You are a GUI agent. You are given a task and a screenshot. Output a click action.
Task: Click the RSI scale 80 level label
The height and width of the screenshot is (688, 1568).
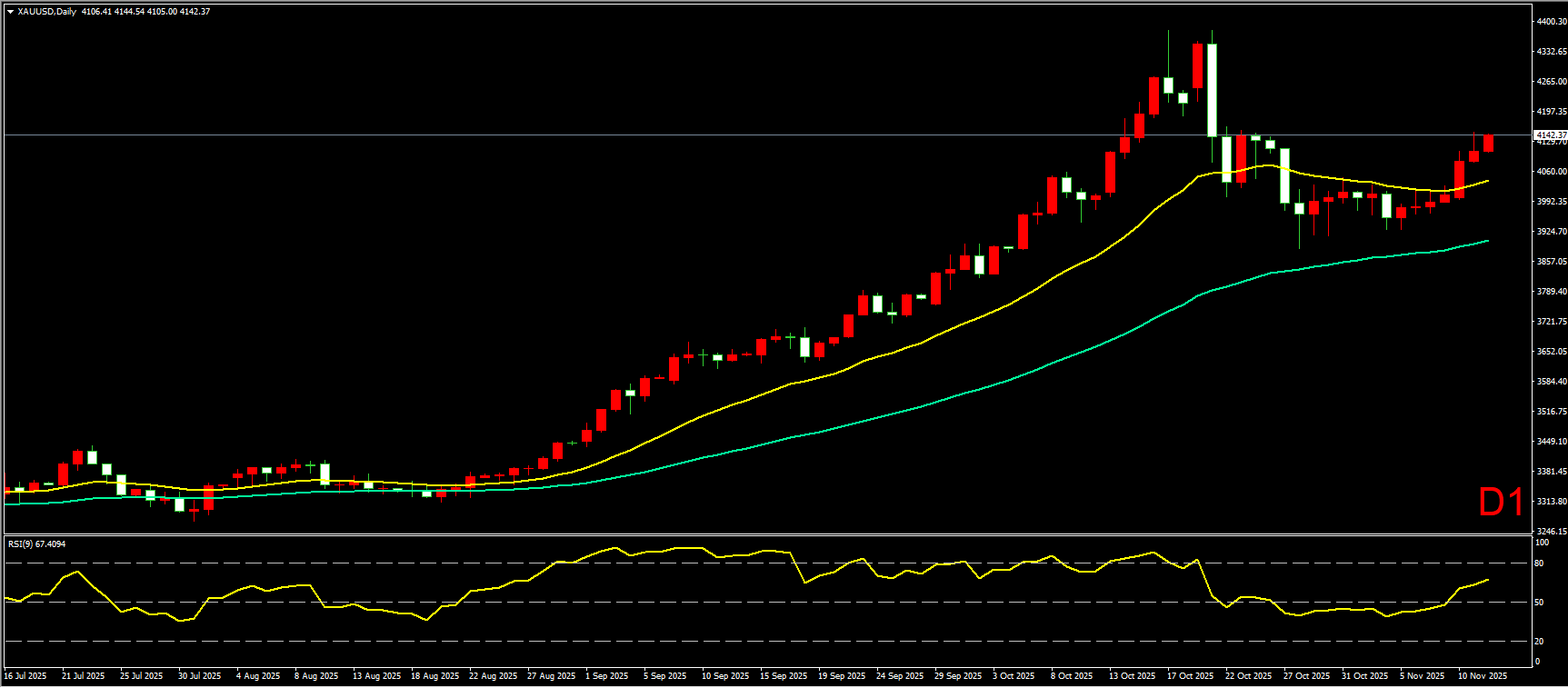click(1539, 563)
